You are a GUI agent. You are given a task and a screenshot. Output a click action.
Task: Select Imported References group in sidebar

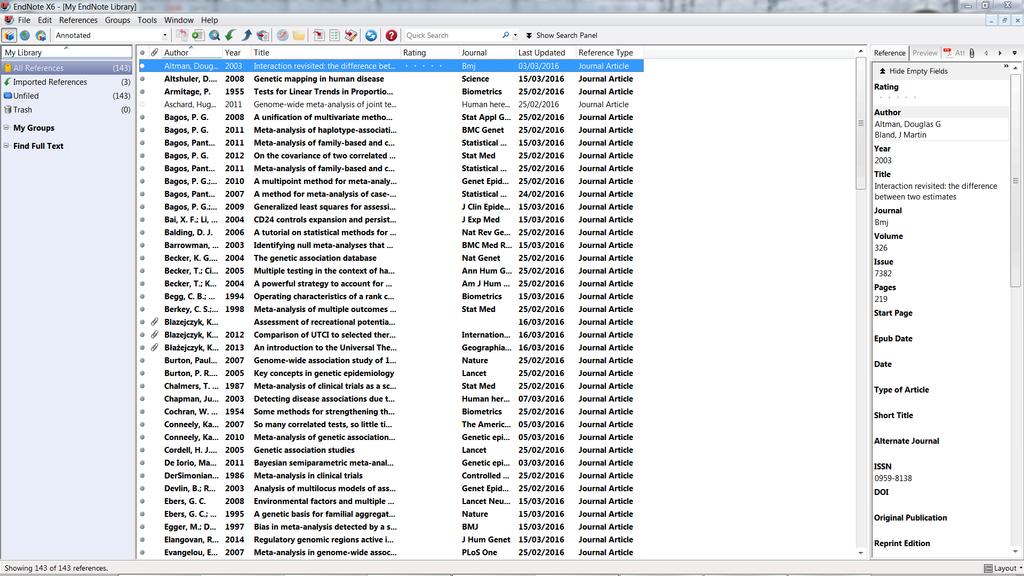(67, 82)
